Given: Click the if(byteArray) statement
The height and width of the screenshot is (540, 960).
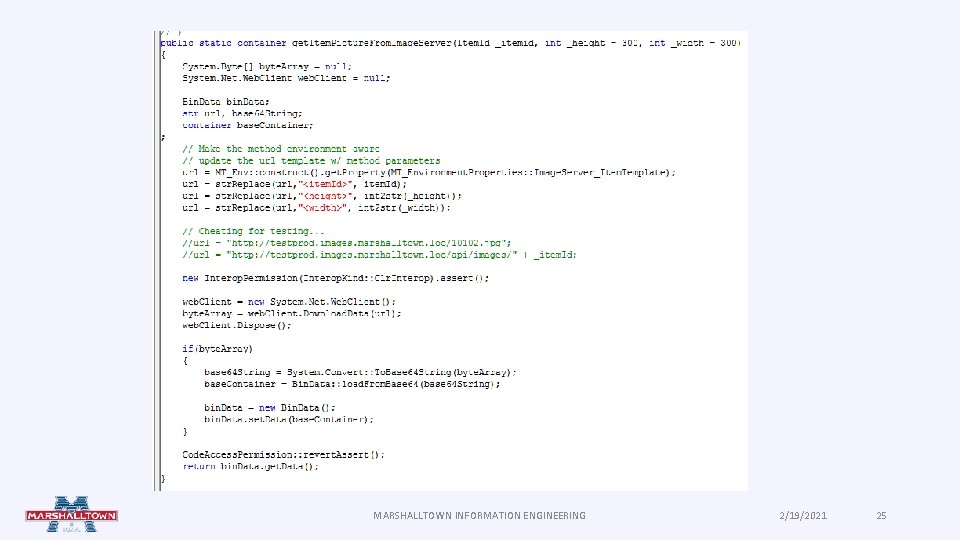Looking at the screenshot, I should click(x=217, y=349).
